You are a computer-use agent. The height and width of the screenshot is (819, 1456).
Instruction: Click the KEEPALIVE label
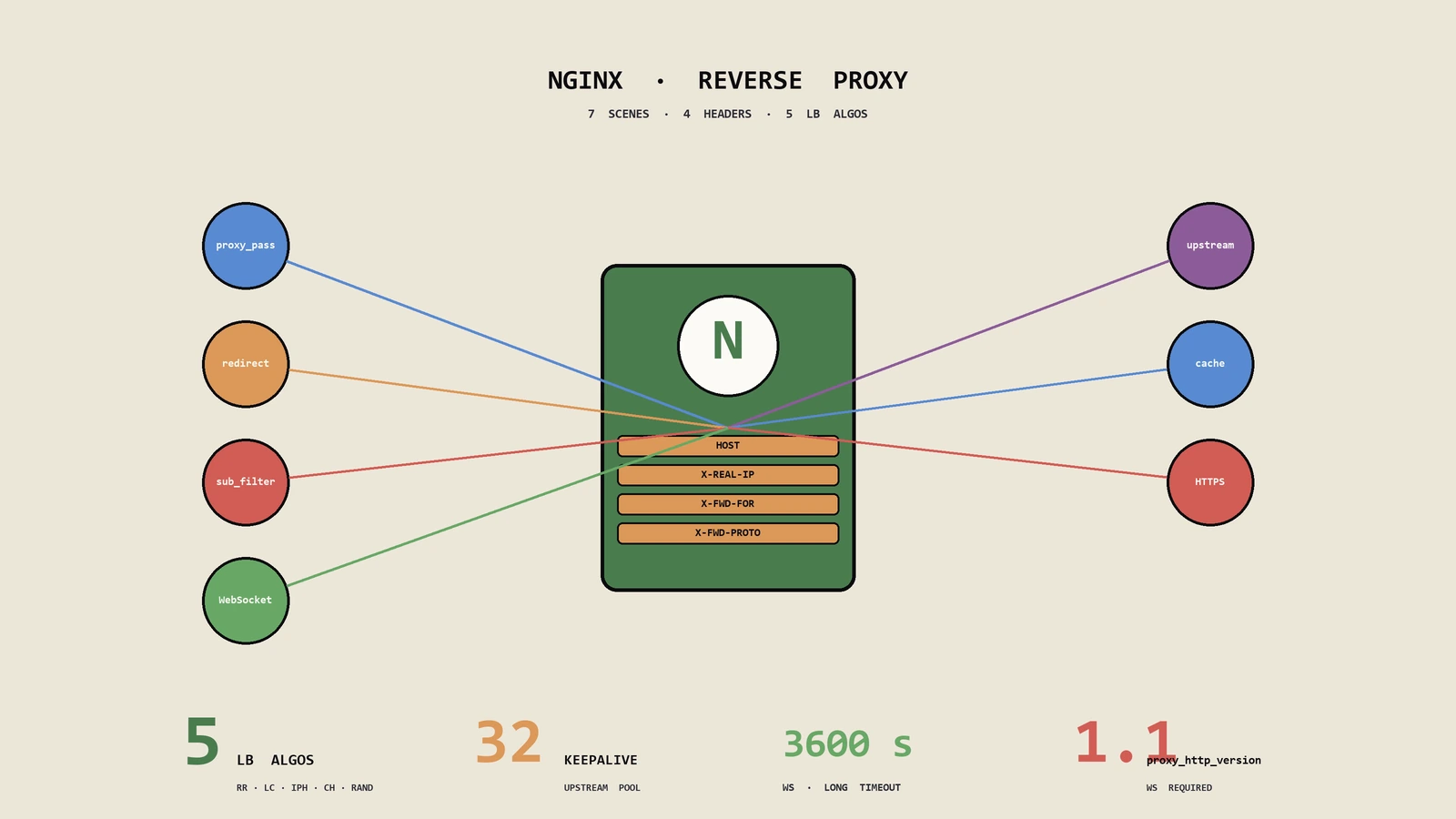click(601, 760)
